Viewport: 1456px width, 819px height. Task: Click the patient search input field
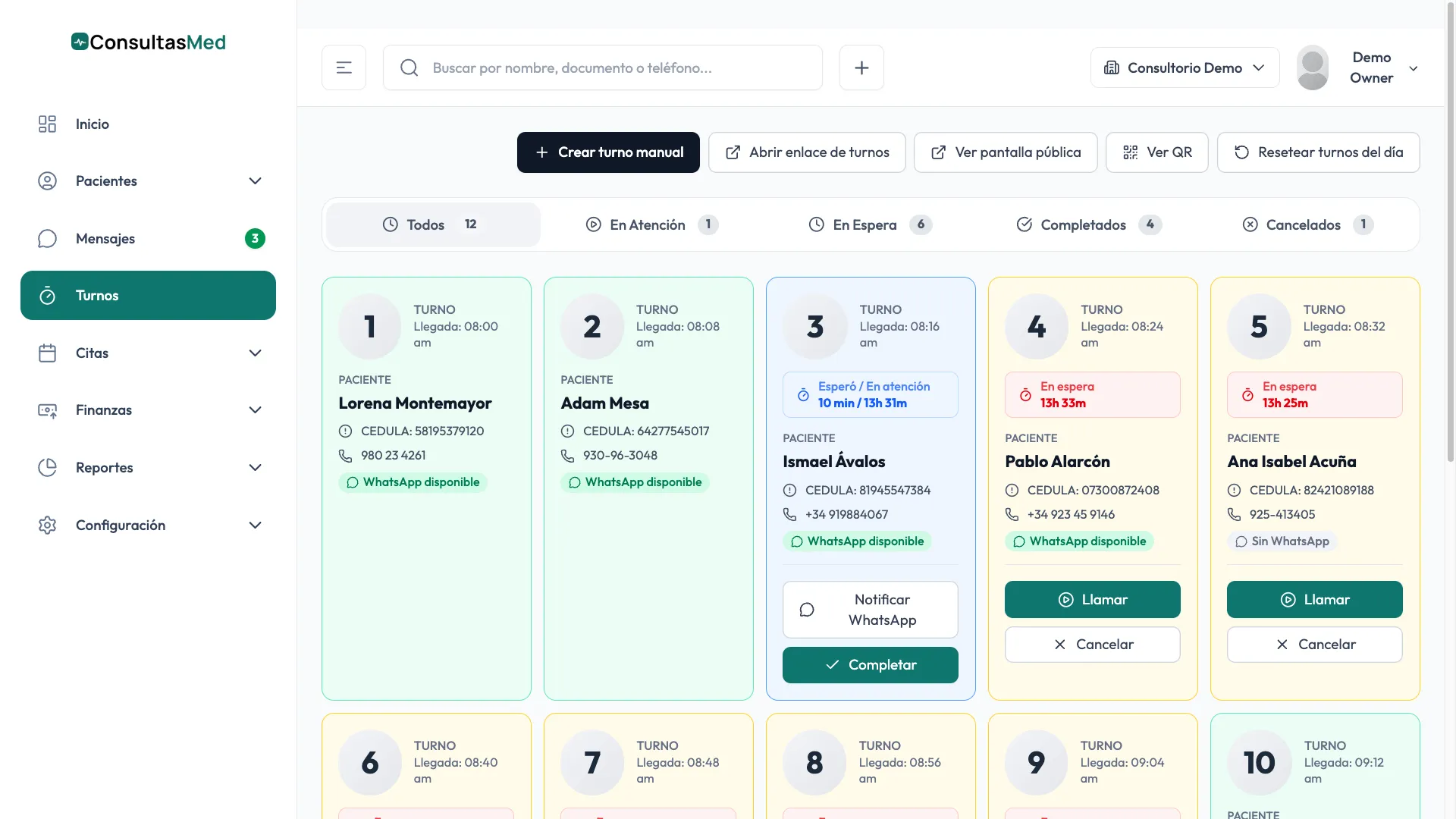tap(603, 67)
